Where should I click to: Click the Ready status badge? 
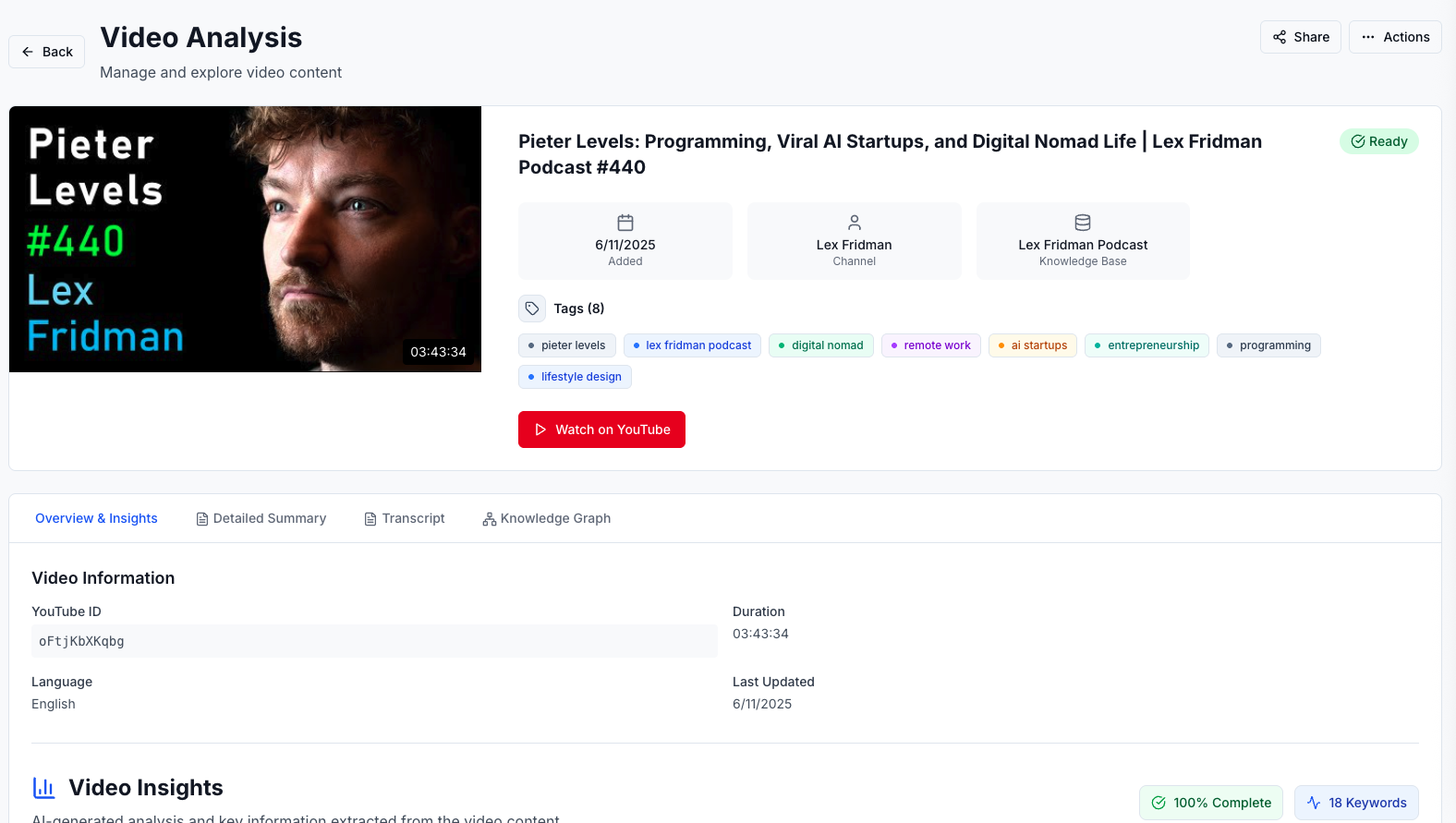[1379, 141]
